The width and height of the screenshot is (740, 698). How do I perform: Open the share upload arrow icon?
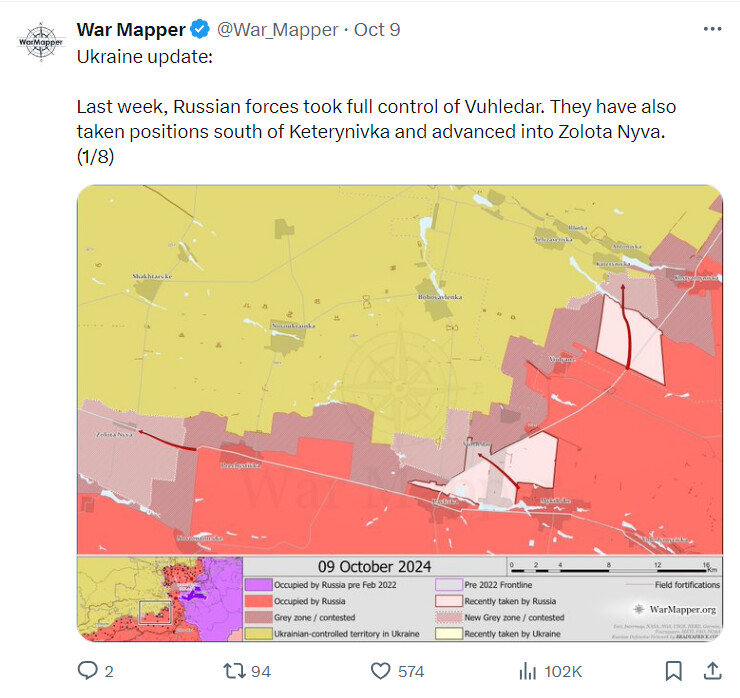(713, 671)
